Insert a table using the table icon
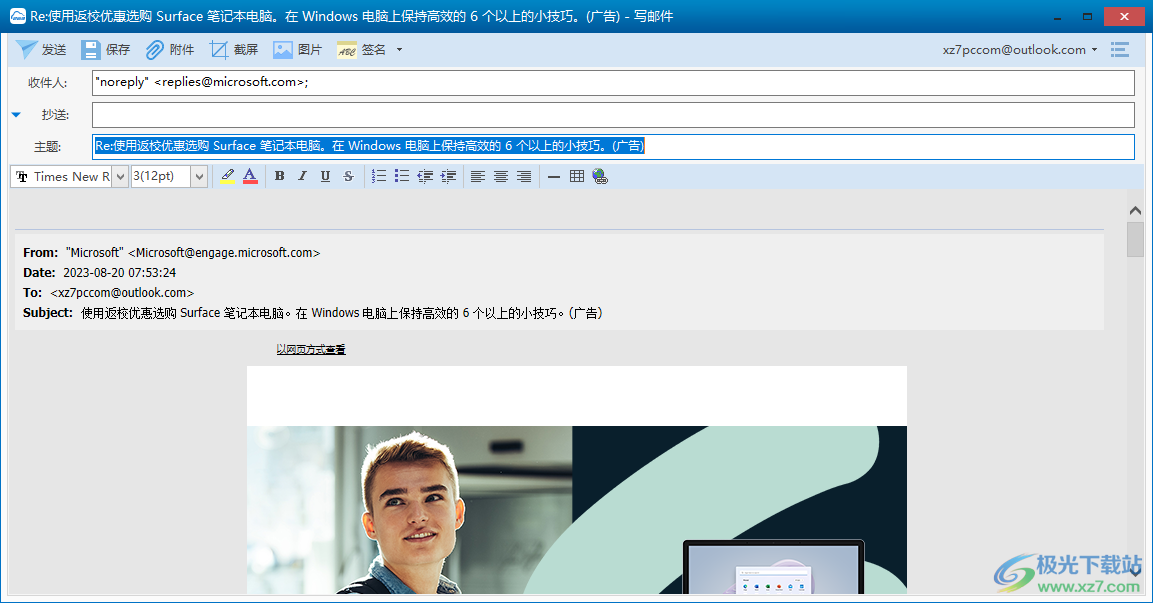 (577, 177)
